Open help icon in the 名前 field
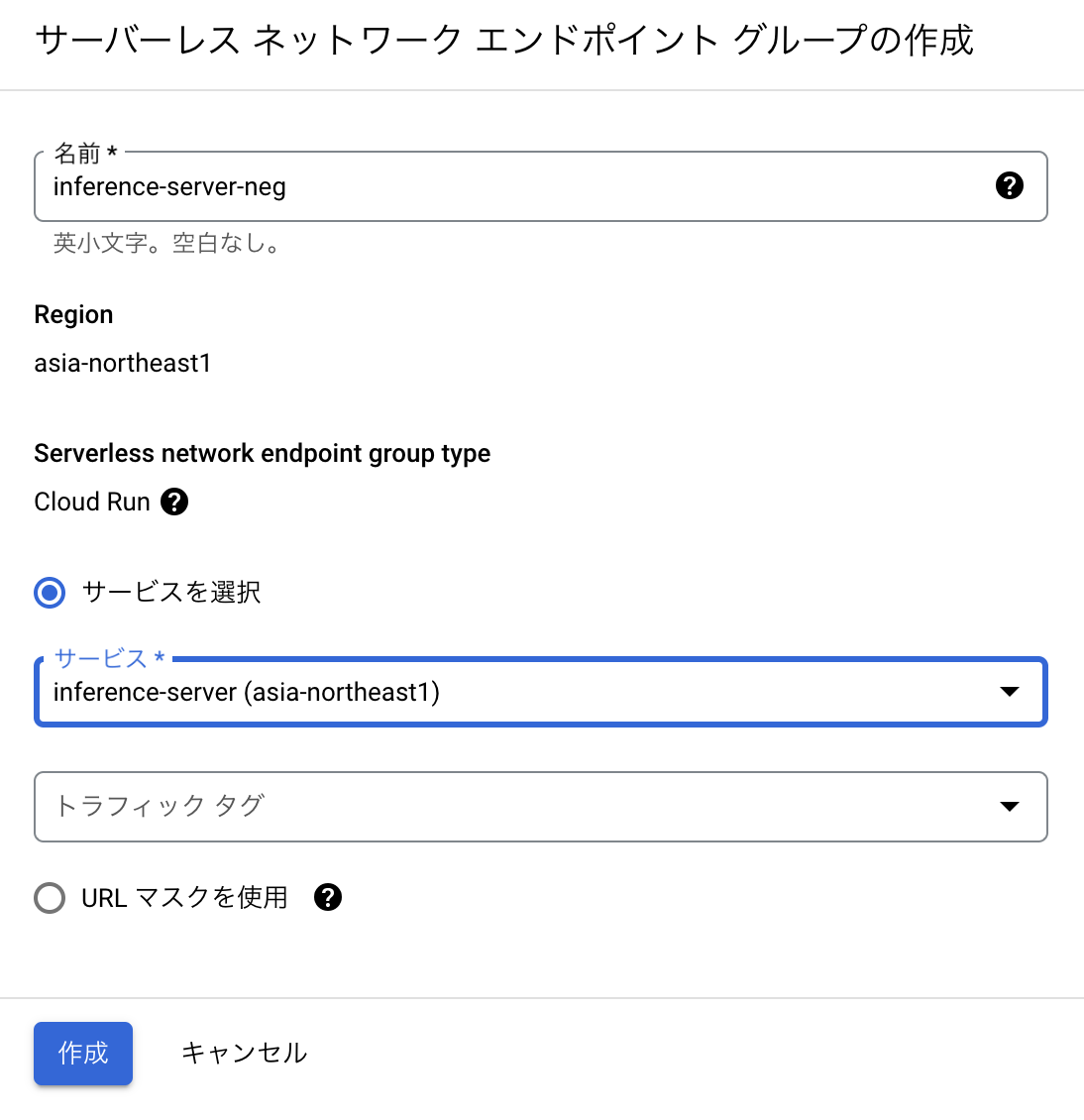1084x1120 pixels. pos(1009,185)
